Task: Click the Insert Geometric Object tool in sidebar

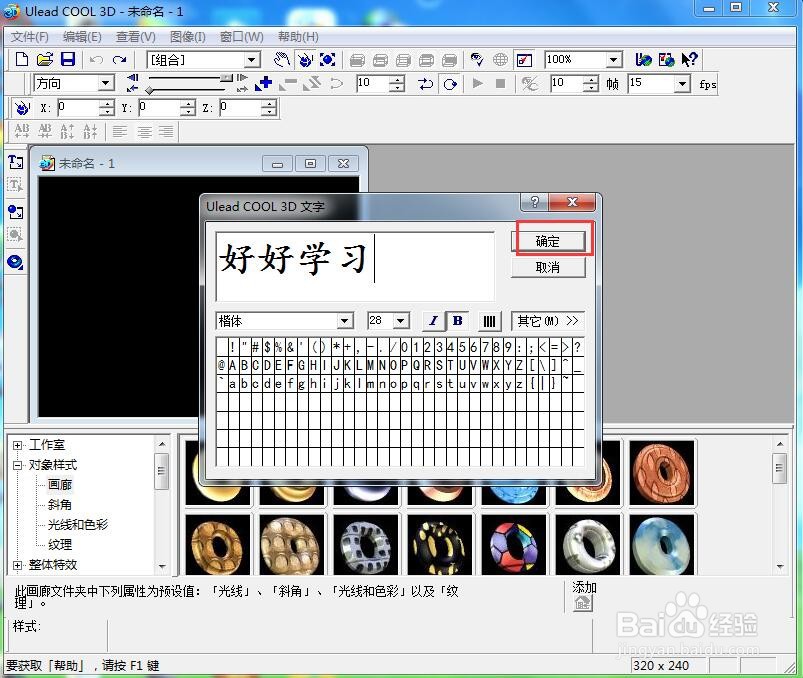Action: click(x=15, y=262)
